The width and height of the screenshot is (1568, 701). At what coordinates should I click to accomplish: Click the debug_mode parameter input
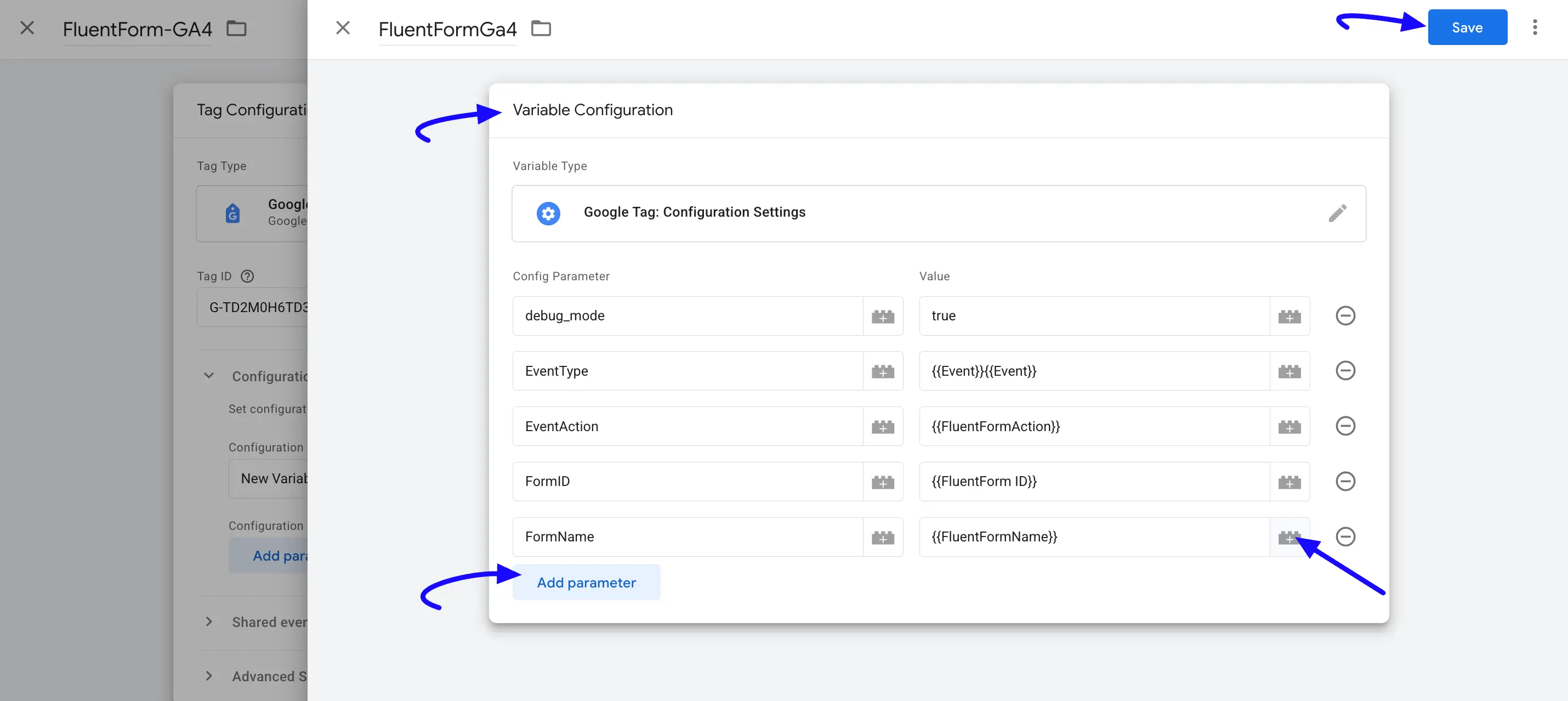688,316
